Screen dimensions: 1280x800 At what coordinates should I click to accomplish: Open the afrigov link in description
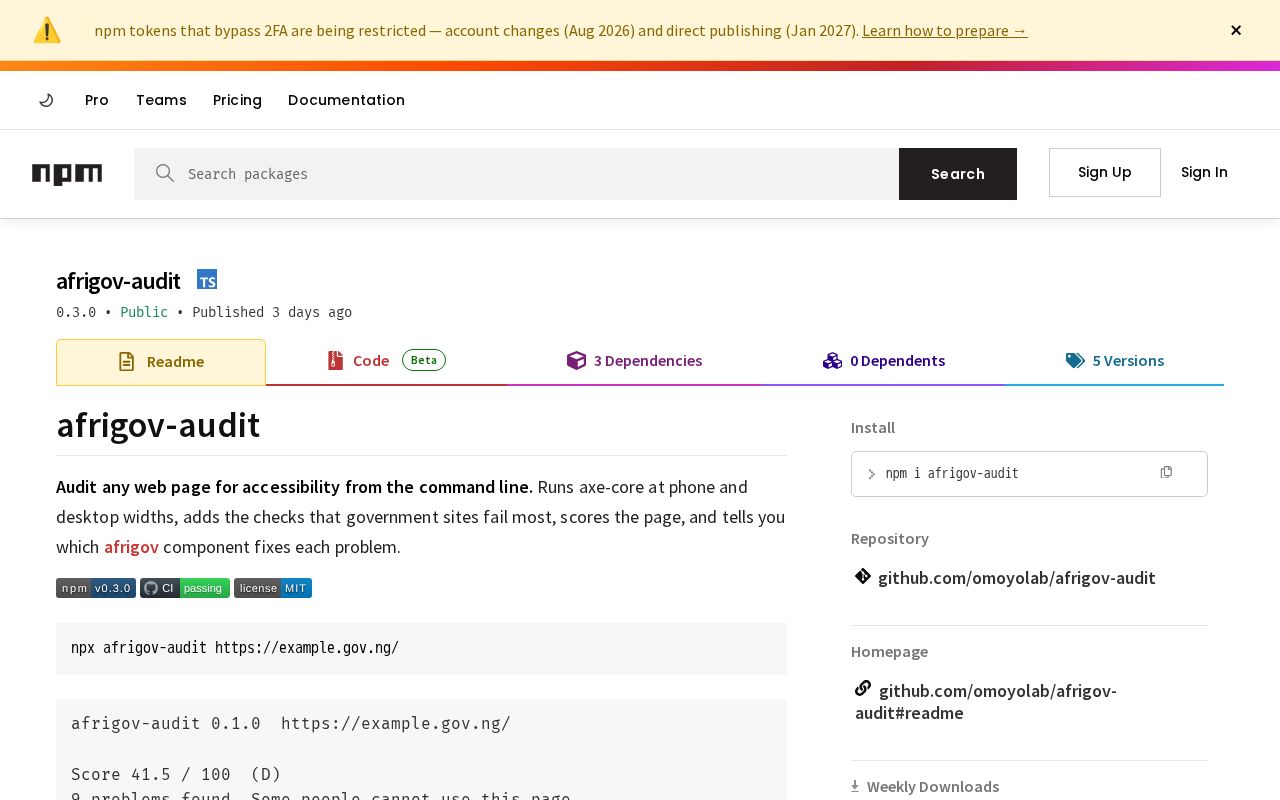pyautogui.click(x=131, y=547)
